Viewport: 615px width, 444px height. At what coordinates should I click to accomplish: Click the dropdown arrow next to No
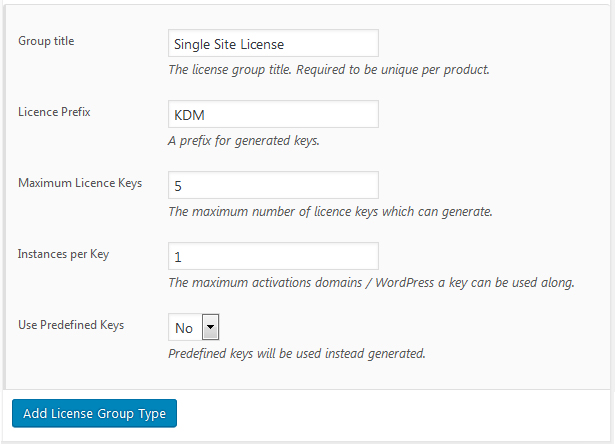point(211,327)
